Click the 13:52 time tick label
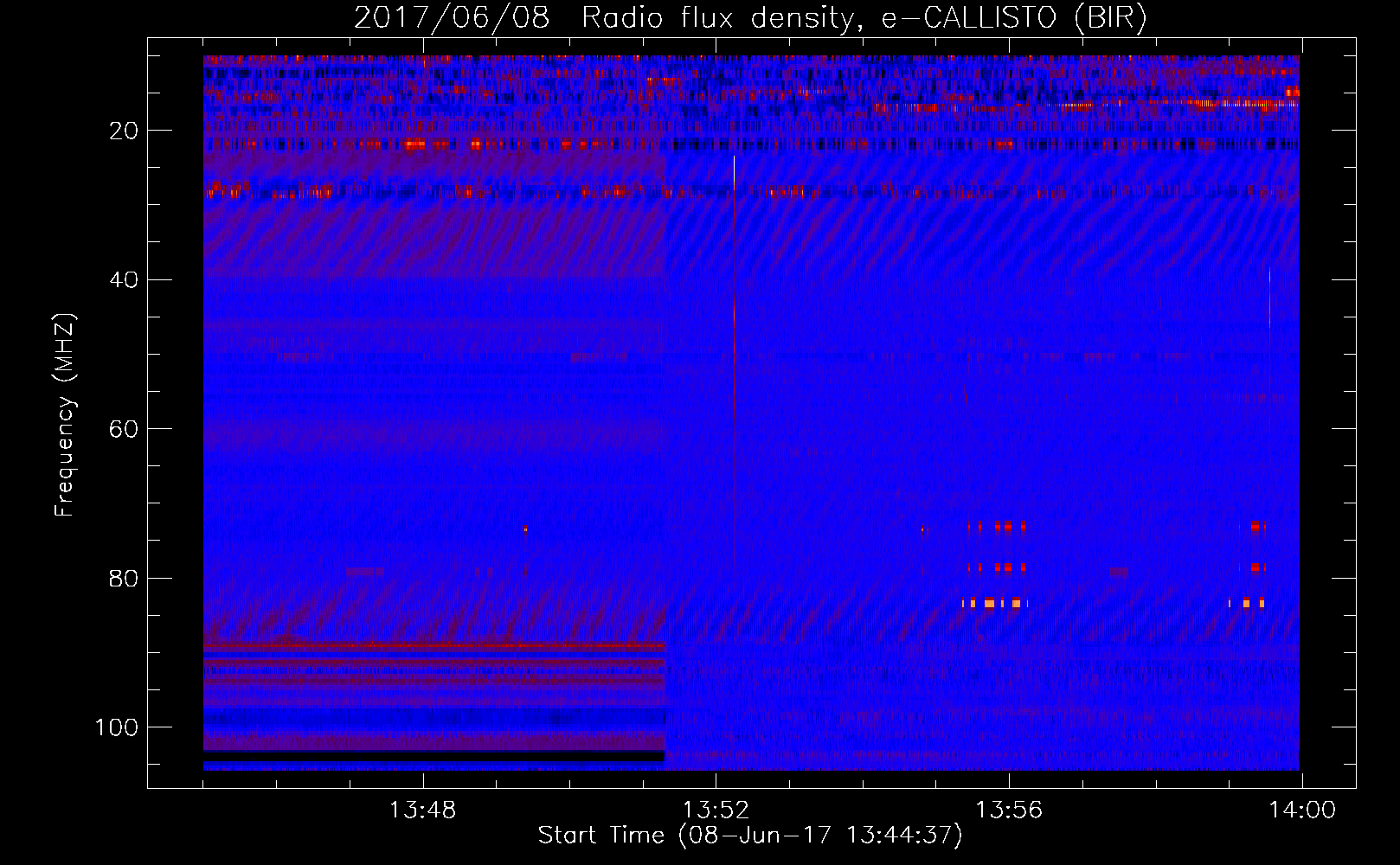1400x865 pixels. (x=716, y=811)
